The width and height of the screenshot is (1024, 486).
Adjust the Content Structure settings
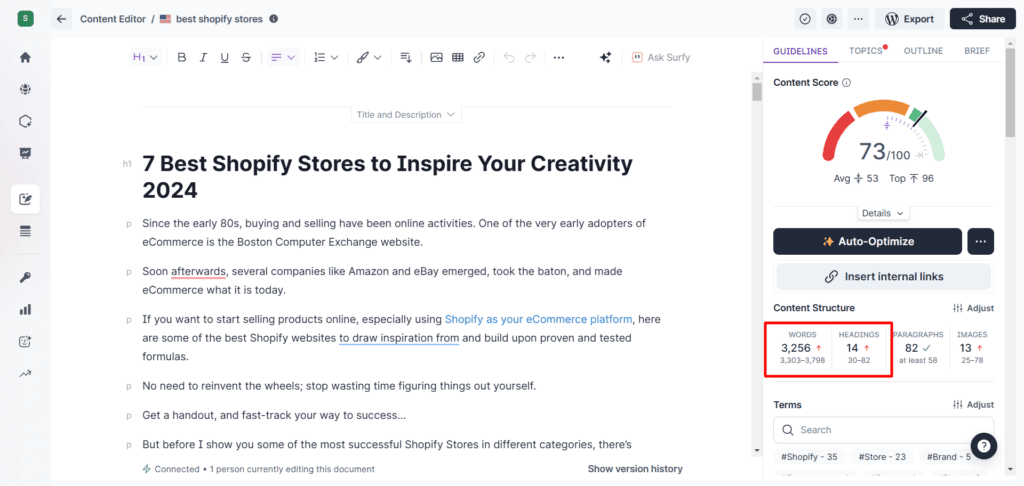coord(973,308)
